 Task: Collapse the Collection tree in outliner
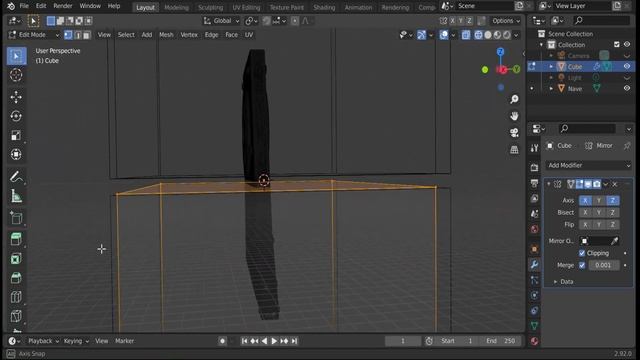pyautogui.click(x=542, y=44)
